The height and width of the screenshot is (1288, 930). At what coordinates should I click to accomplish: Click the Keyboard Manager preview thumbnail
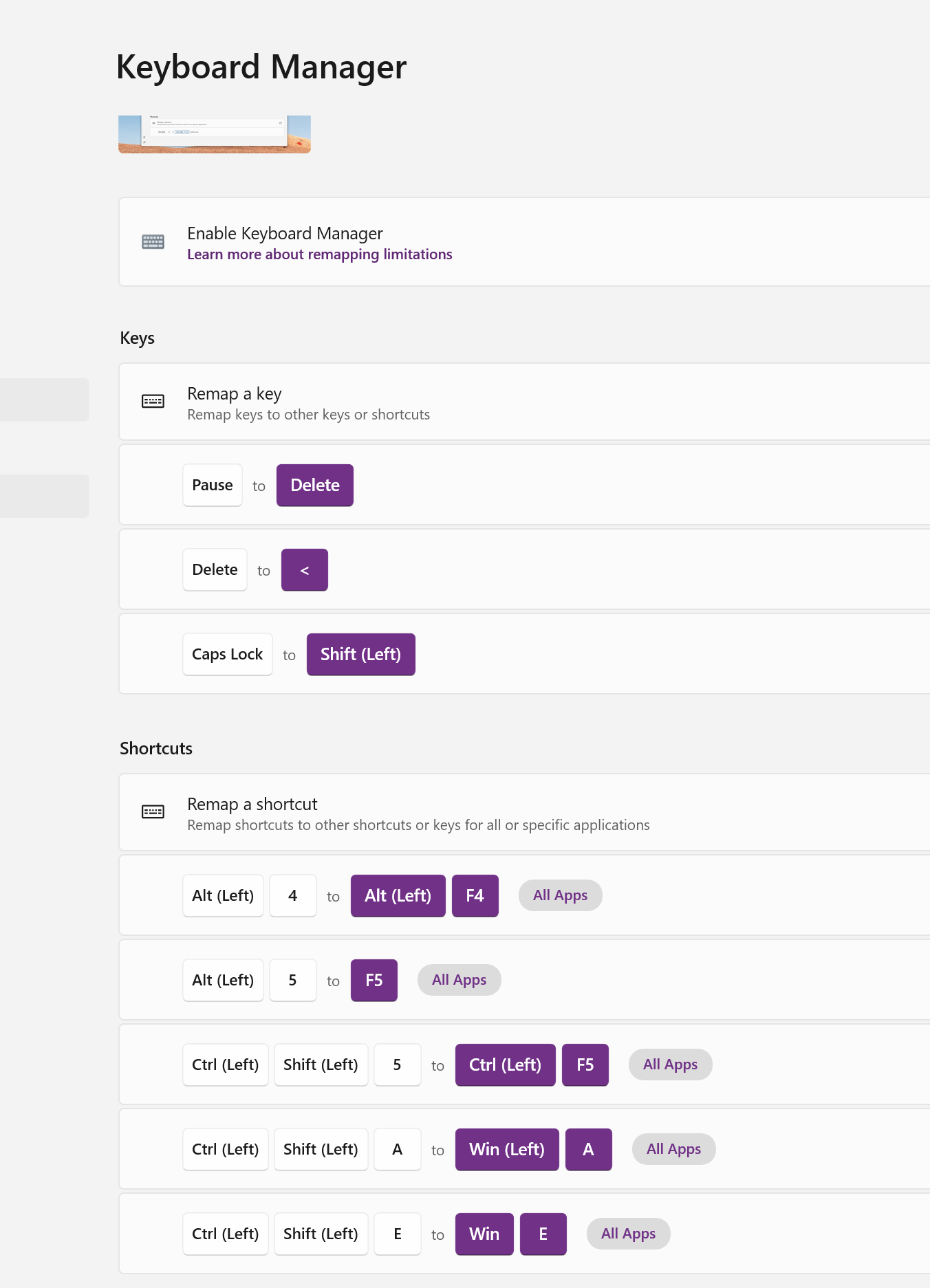point(215,134)
